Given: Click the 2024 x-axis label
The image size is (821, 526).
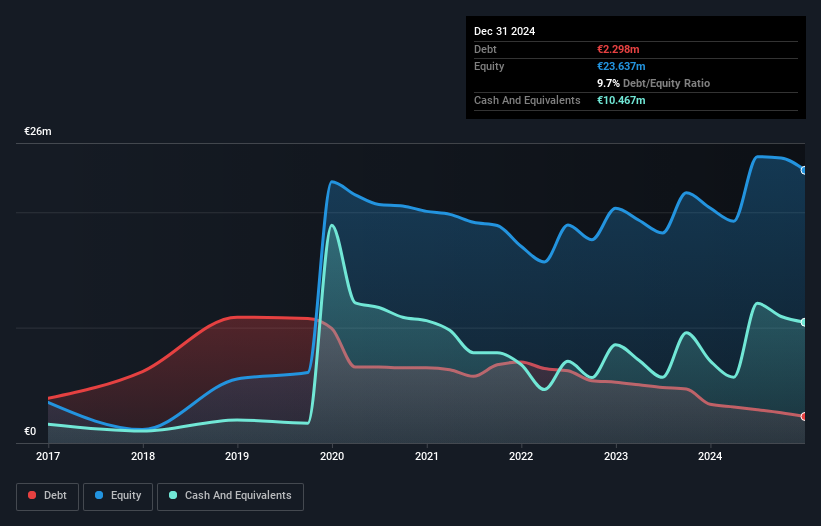Looking at the screenshot, I should [710, 456].
